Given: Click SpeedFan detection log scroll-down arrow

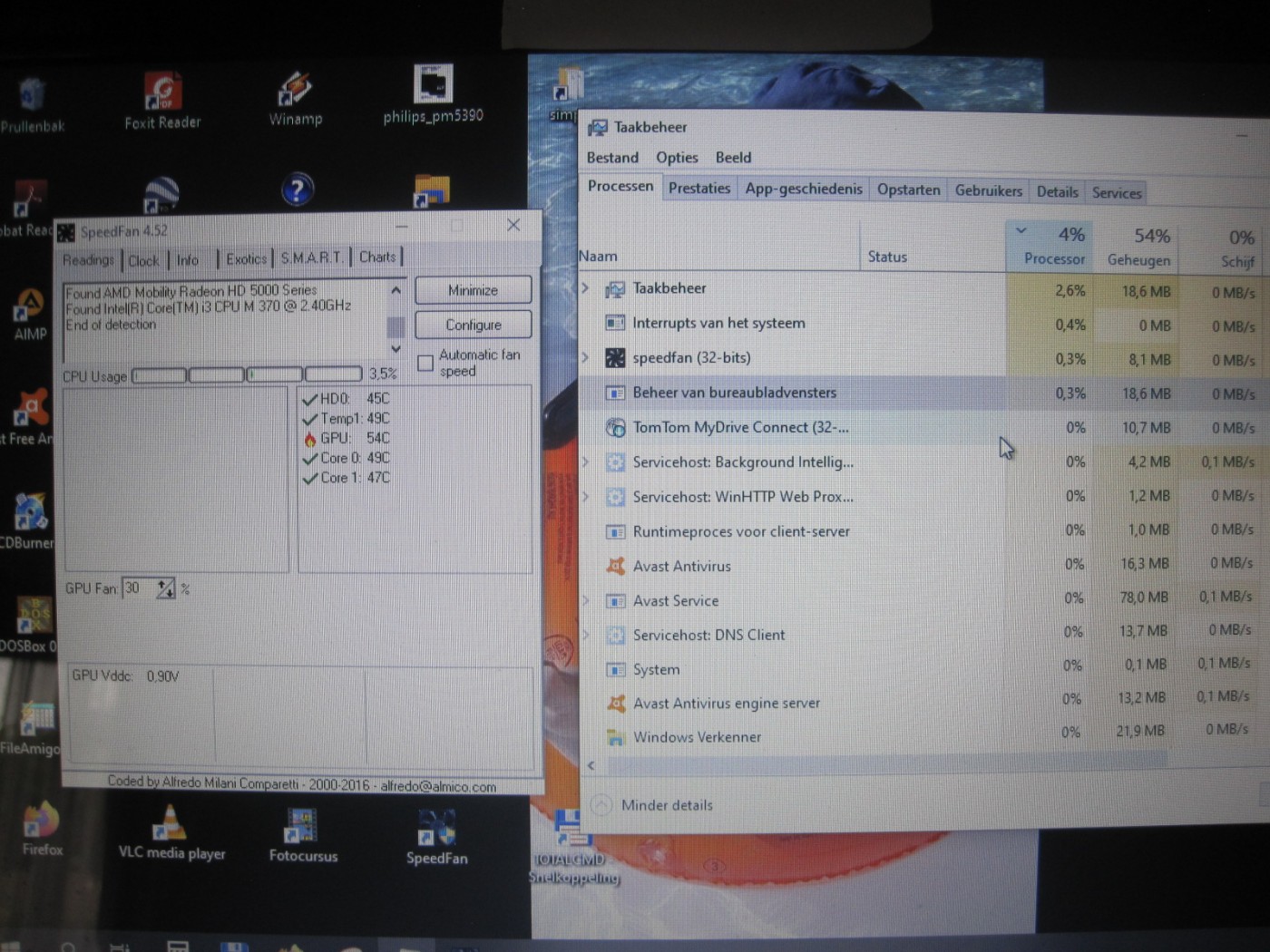Looking at the screenshot, I should [396, 348].
